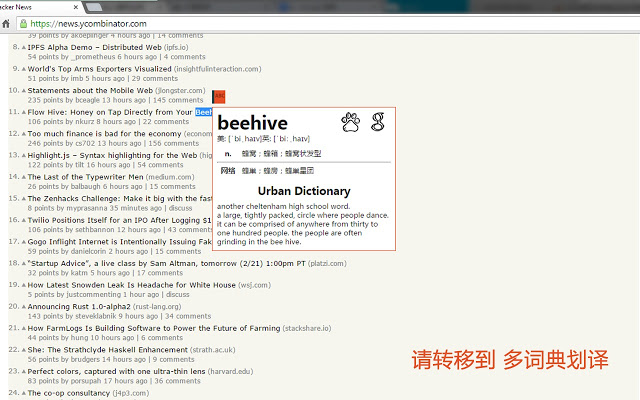Image resolution: width=640 pixels, height=400 pixels.
Task: Click the Google g icon in dictionary popup
Action: pyautogui.click(x=378, y=122)
